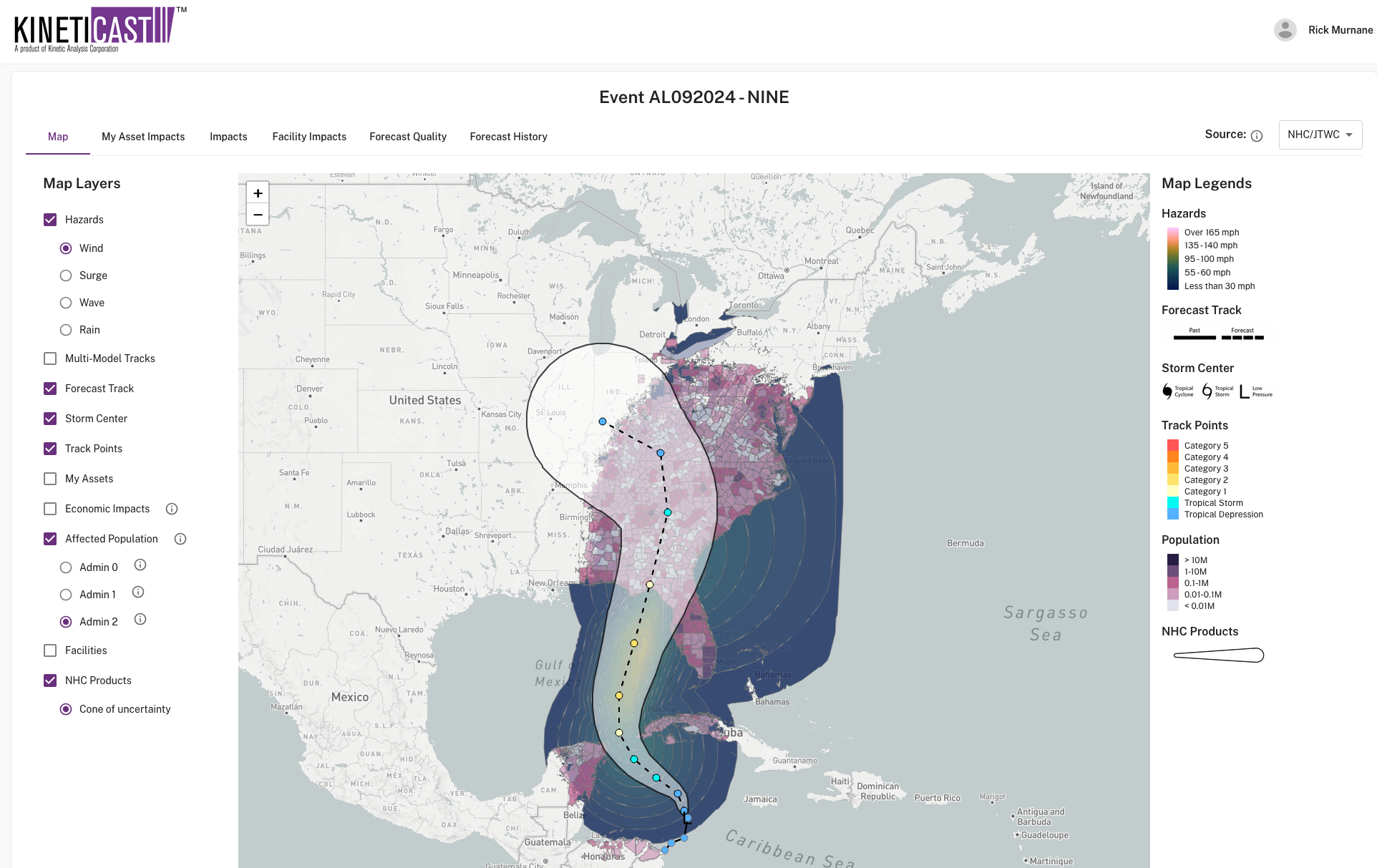Click info icon beside Affected Population
This screenshot has width=1377, height=868.
(180, 539)
